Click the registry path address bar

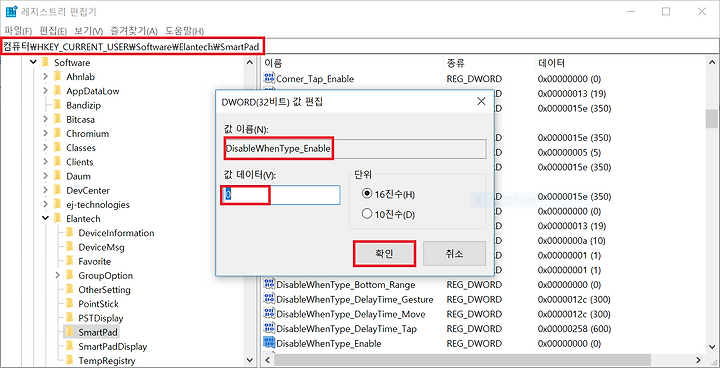pos(360,46)
